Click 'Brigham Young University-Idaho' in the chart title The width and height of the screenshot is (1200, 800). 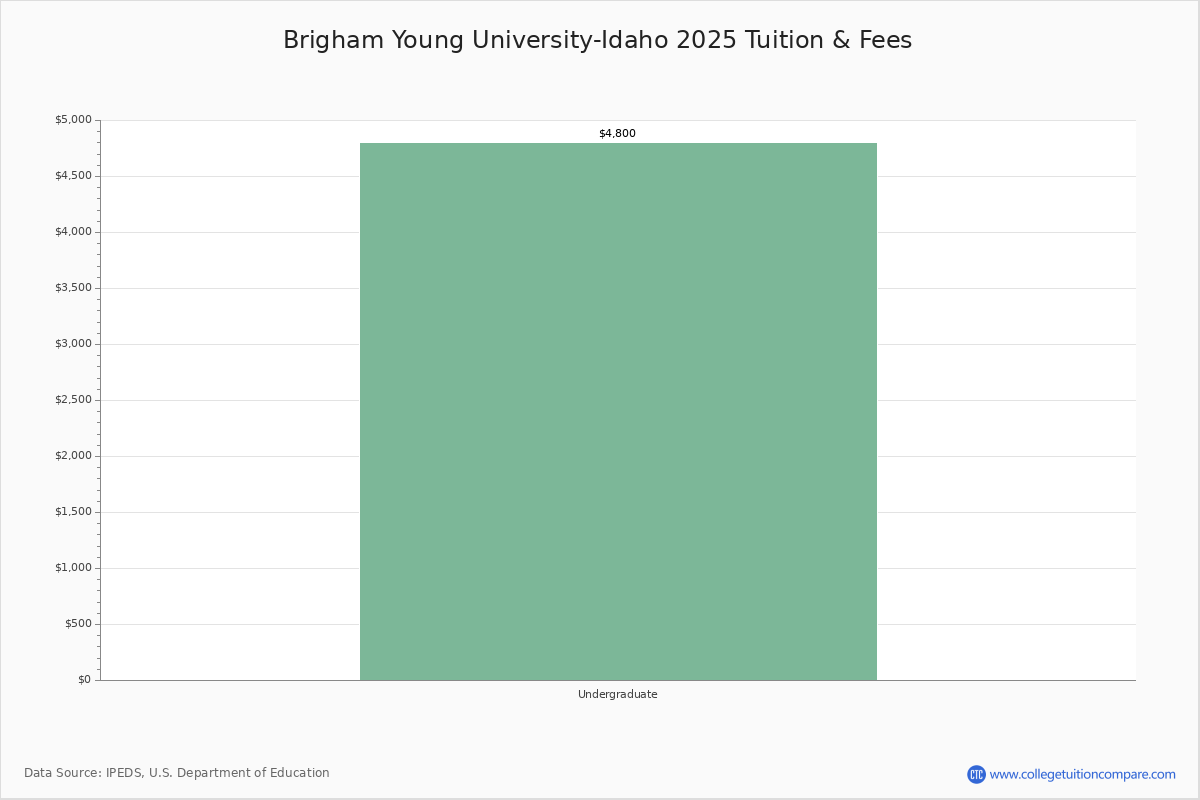click(x=476, y=40)
